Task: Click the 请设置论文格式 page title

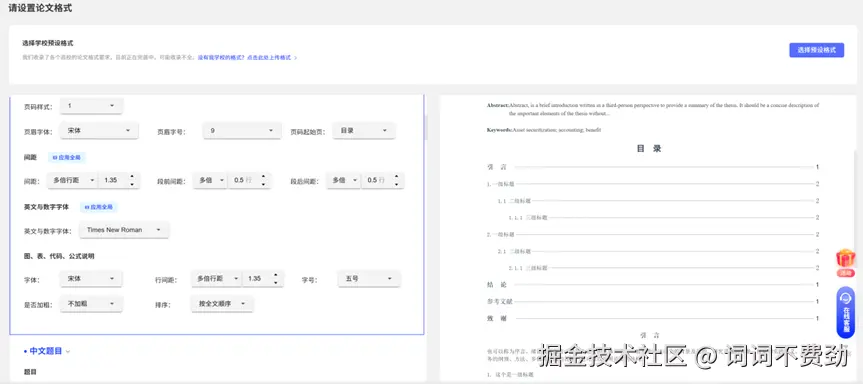Action: pyautogui.click(x=40, y=8)
